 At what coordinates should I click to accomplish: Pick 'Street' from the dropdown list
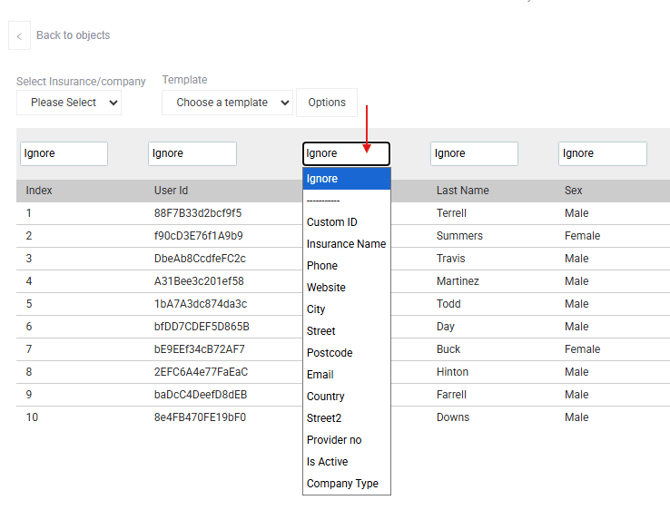pyautogui.click(x=347, y=331)
